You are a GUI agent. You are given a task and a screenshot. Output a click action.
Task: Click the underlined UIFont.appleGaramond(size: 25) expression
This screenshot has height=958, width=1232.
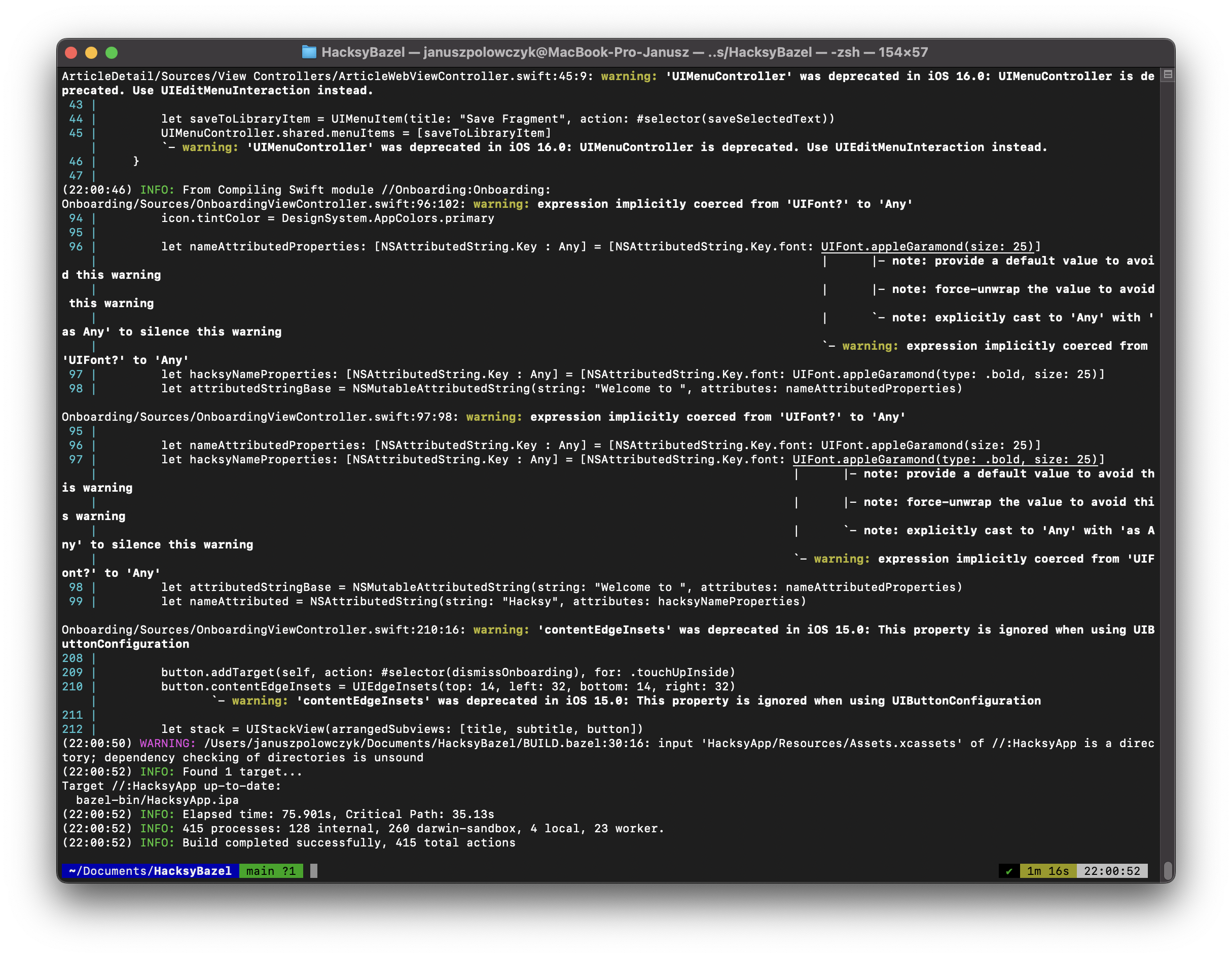pyautogui.click(x=927, y=246)
